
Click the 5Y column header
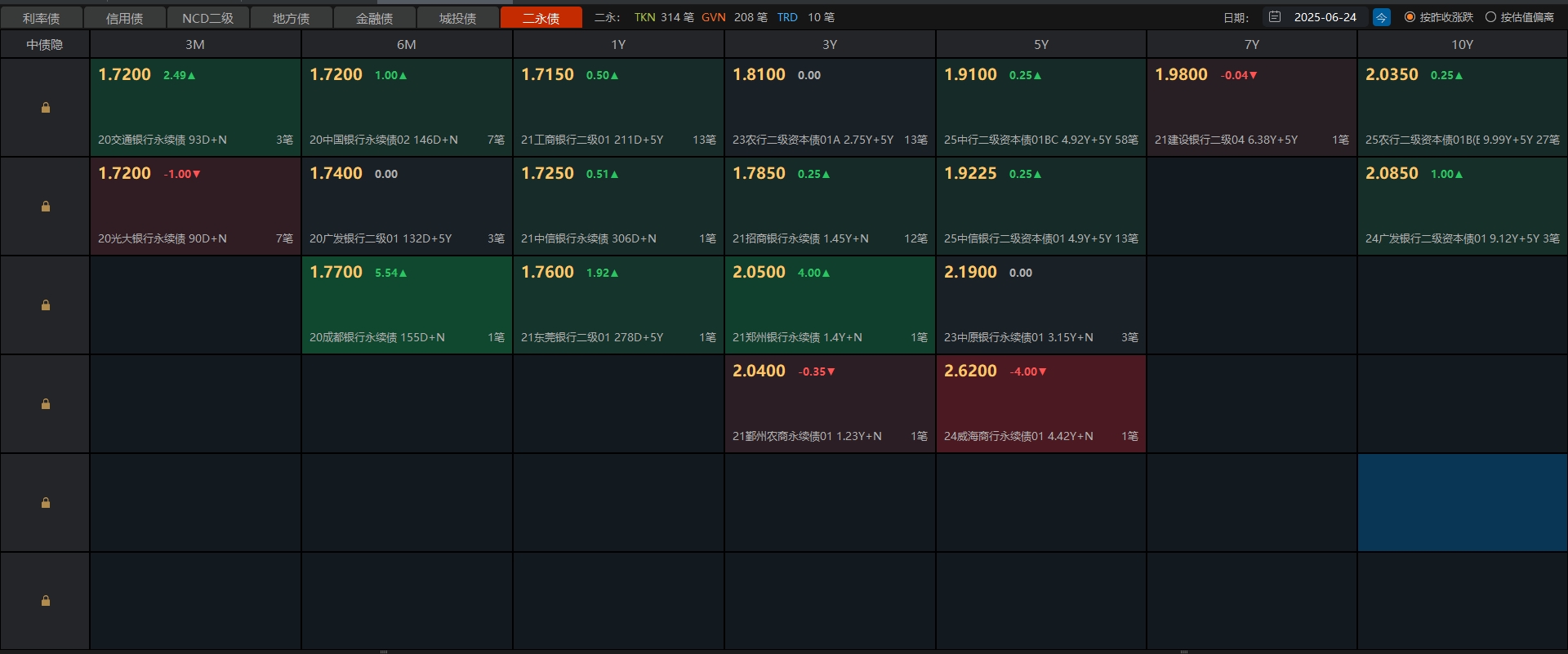coord(1041,45)
